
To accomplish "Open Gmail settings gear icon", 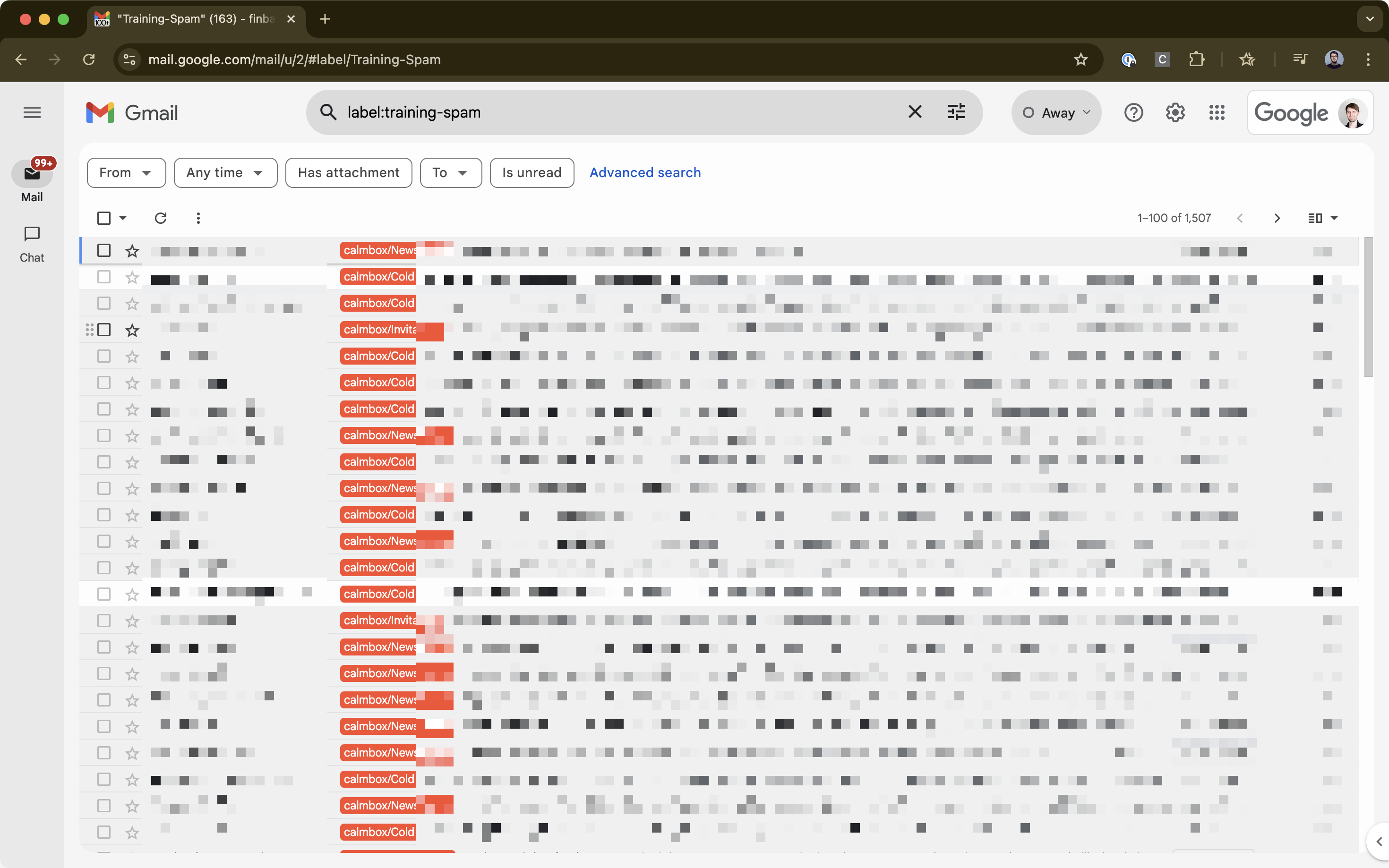I will click(1175, 112).
